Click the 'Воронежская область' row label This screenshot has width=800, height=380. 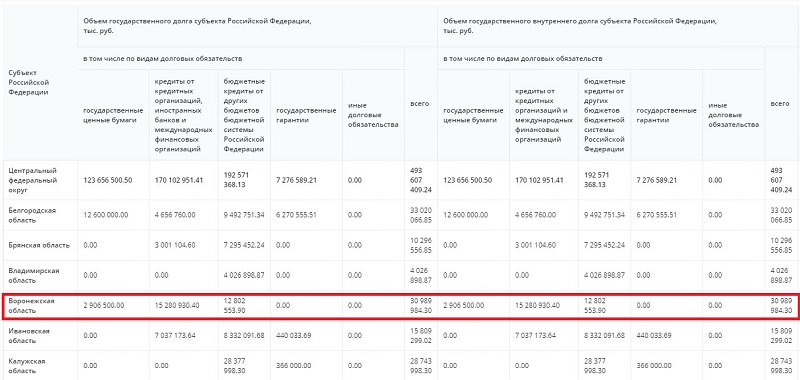31,306
